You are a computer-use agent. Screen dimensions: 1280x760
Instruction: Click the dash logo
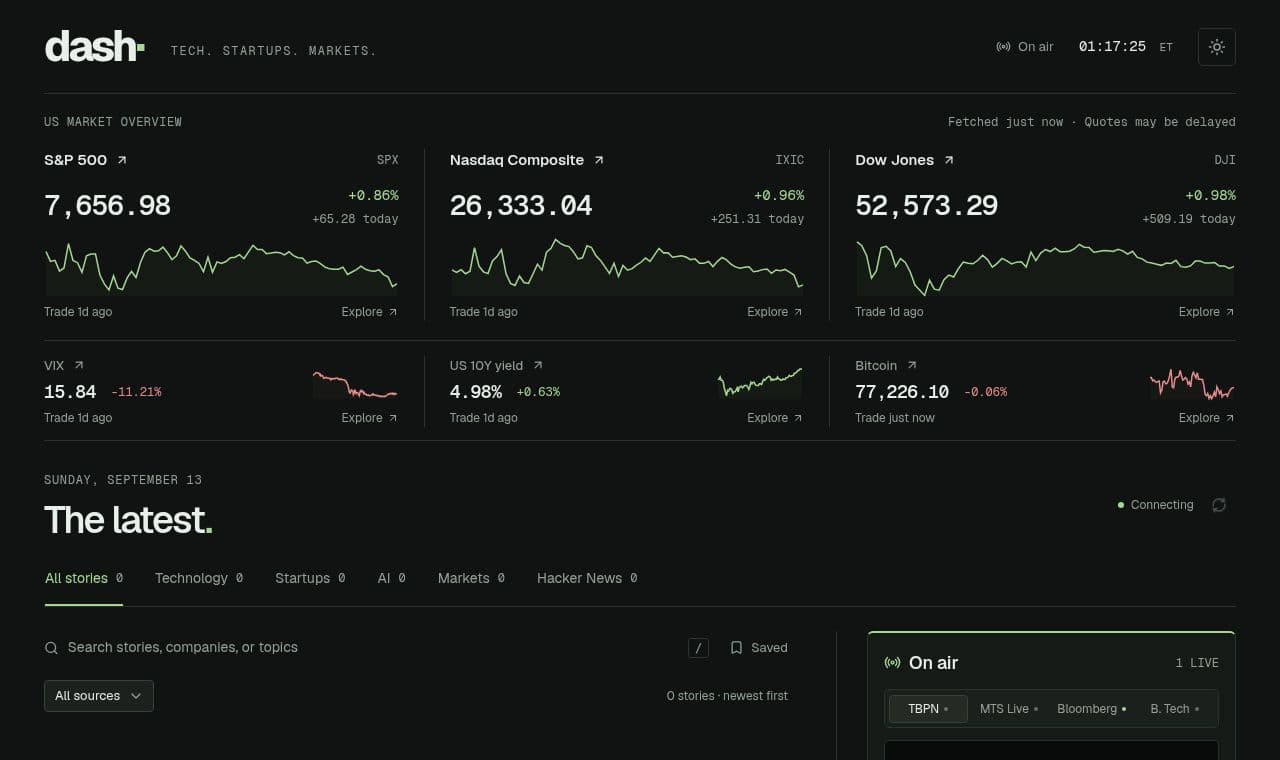pyautogui.click(x=95, y=47)
